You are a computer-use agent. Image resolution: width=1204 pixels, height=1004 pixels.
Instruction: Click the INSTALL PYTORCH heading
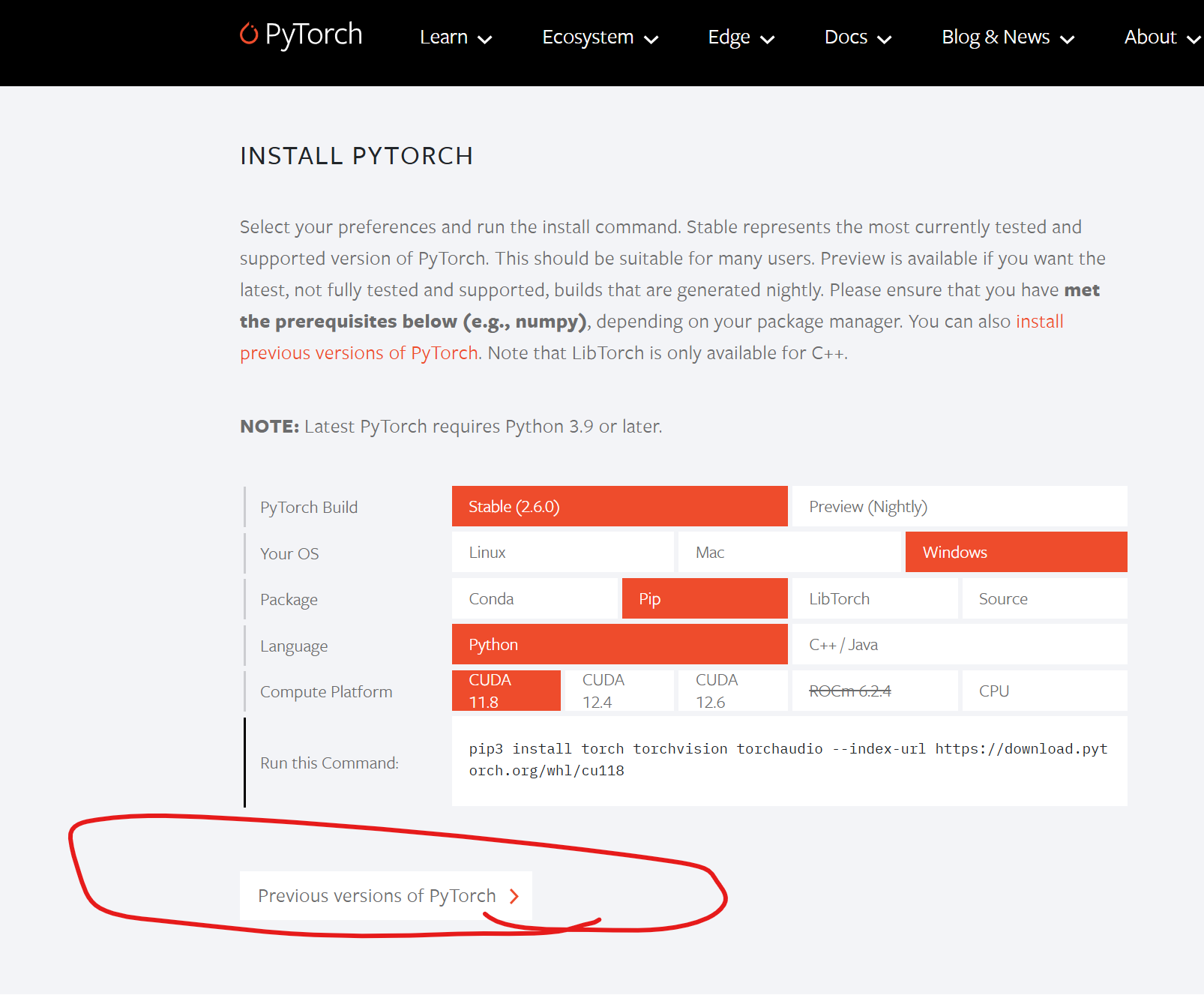pyautogui.click(x=357, y=156)
